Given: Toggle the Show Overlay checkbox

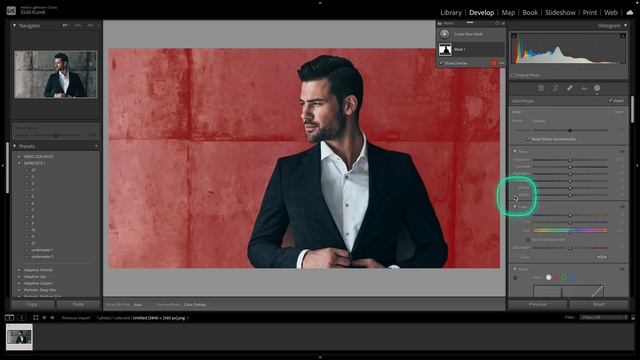Looking at the screenshot, I should pos(442,63).
